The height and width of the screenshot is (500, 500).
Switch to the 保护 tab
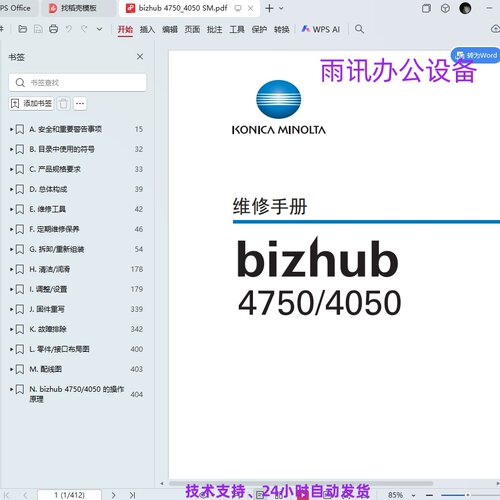pyautogui.click(x=259, y=29)
